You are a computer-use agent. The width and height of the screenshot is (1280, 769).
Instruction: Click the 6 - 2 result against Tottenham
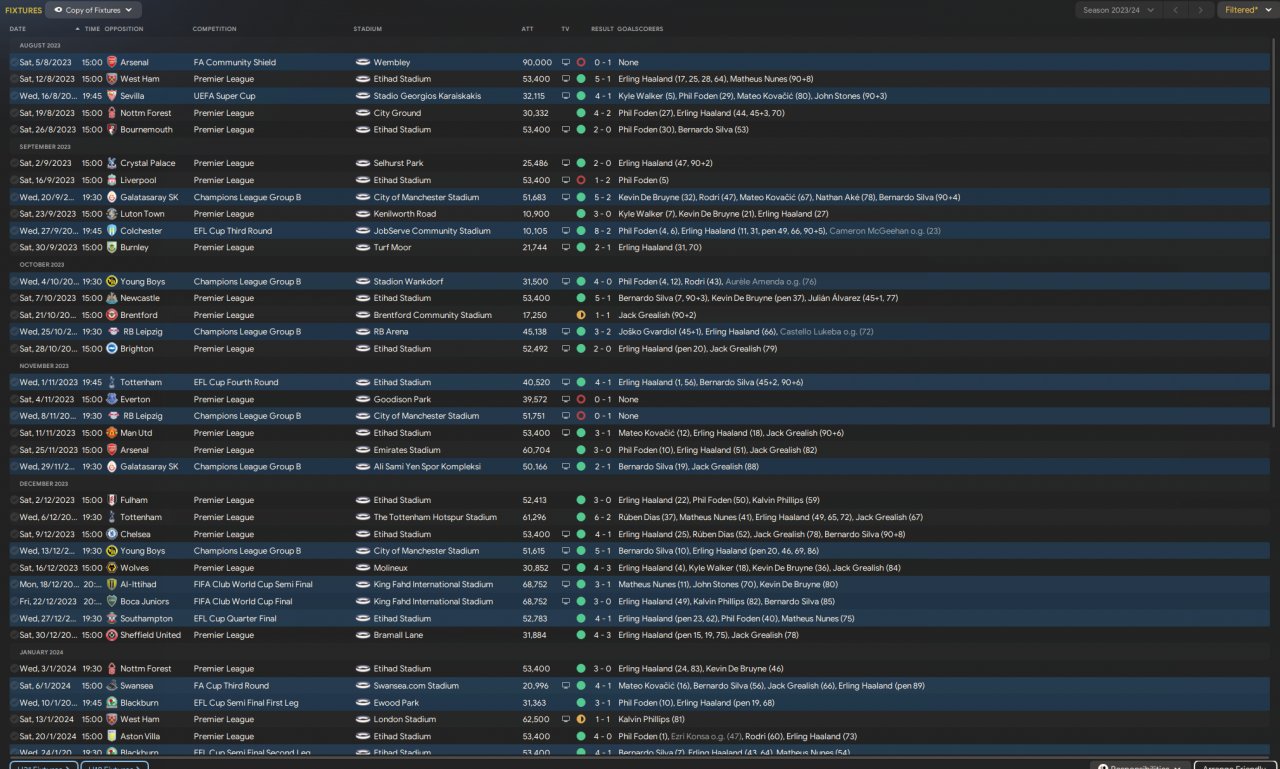[602, 517]
